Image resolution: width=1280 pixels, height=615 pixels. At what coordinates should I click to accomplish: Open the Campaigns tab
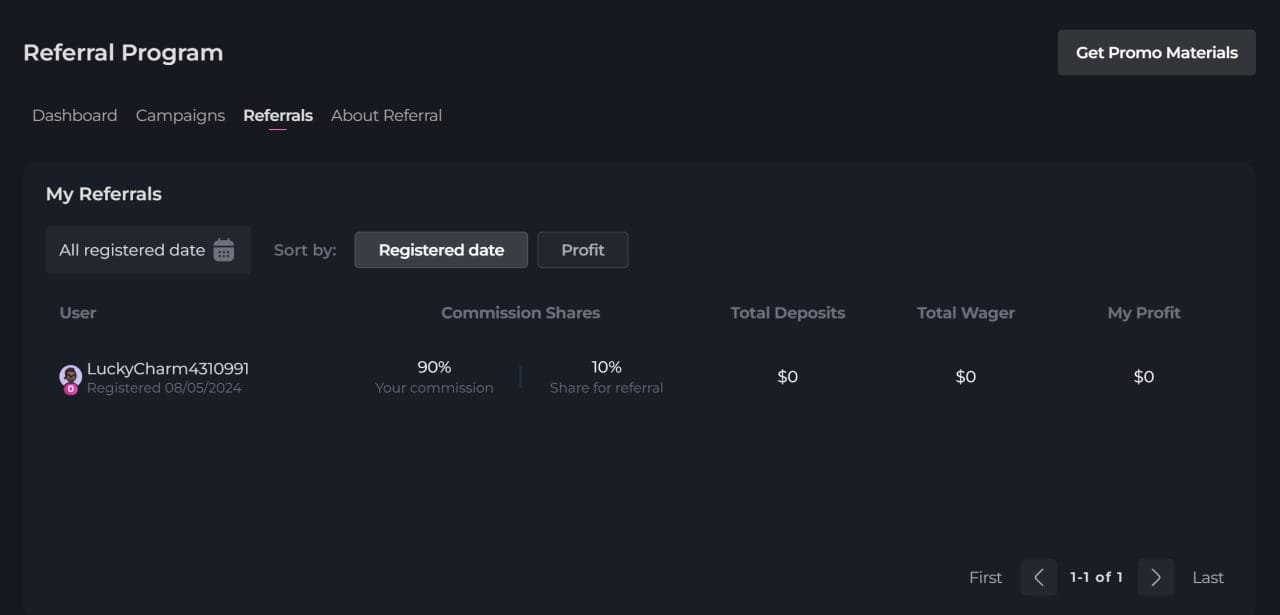point(180,116)
